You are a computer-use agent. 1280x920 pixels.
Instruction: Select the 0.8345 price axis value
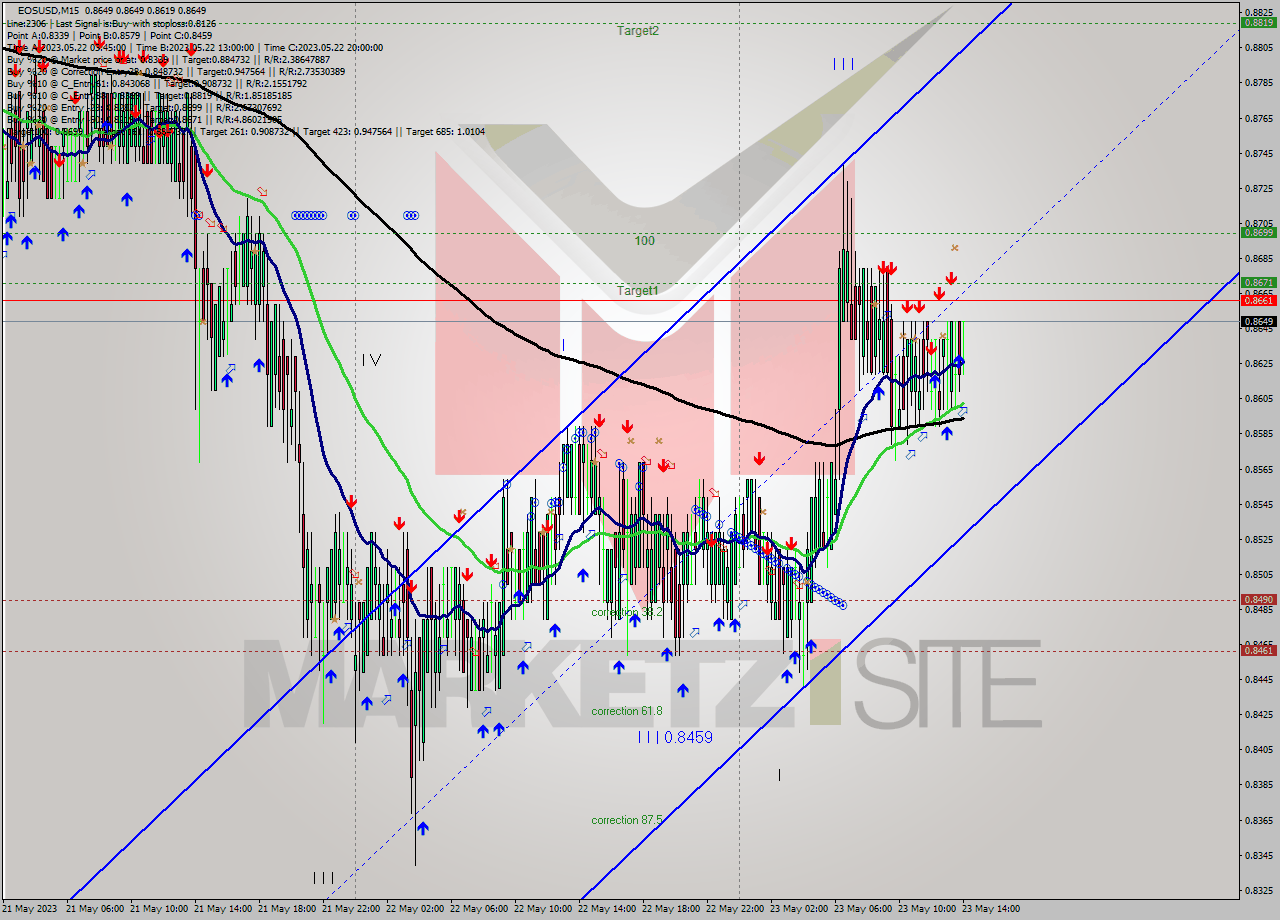point(1257,854)
